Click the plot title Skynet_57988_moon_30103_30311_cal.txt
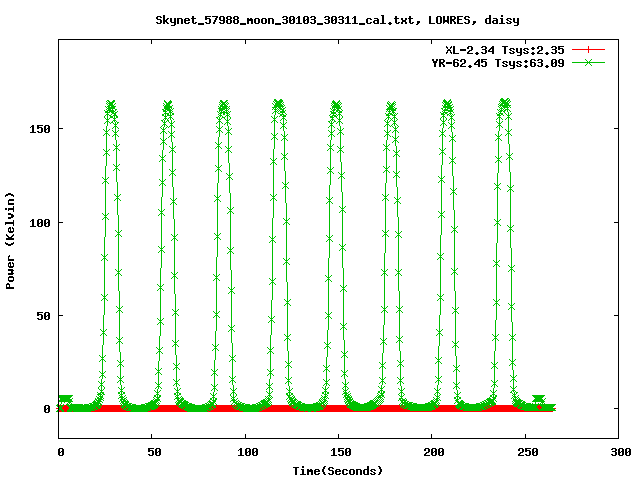The width and height of the screenshot is (640, 480). (x=337, y=20)
